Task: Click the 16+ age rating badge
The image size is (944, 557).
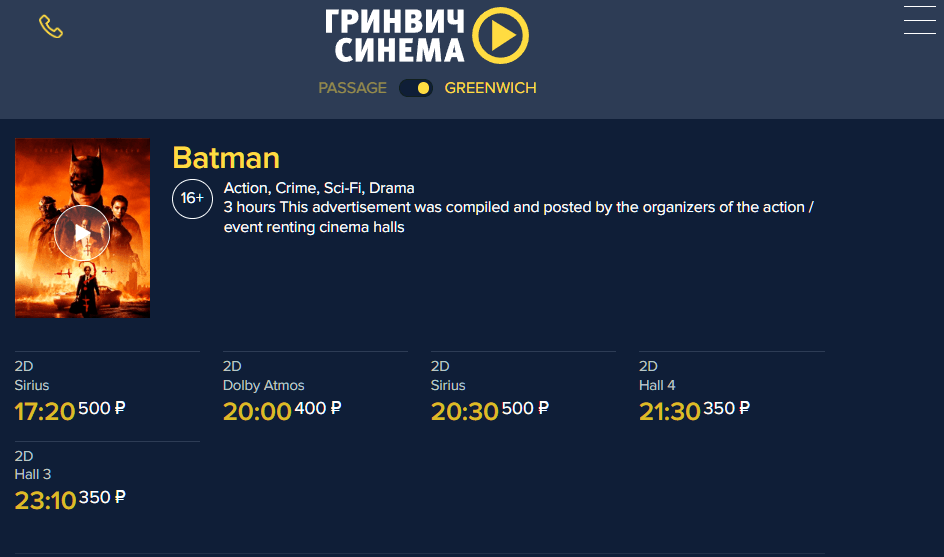Action: 190,198
